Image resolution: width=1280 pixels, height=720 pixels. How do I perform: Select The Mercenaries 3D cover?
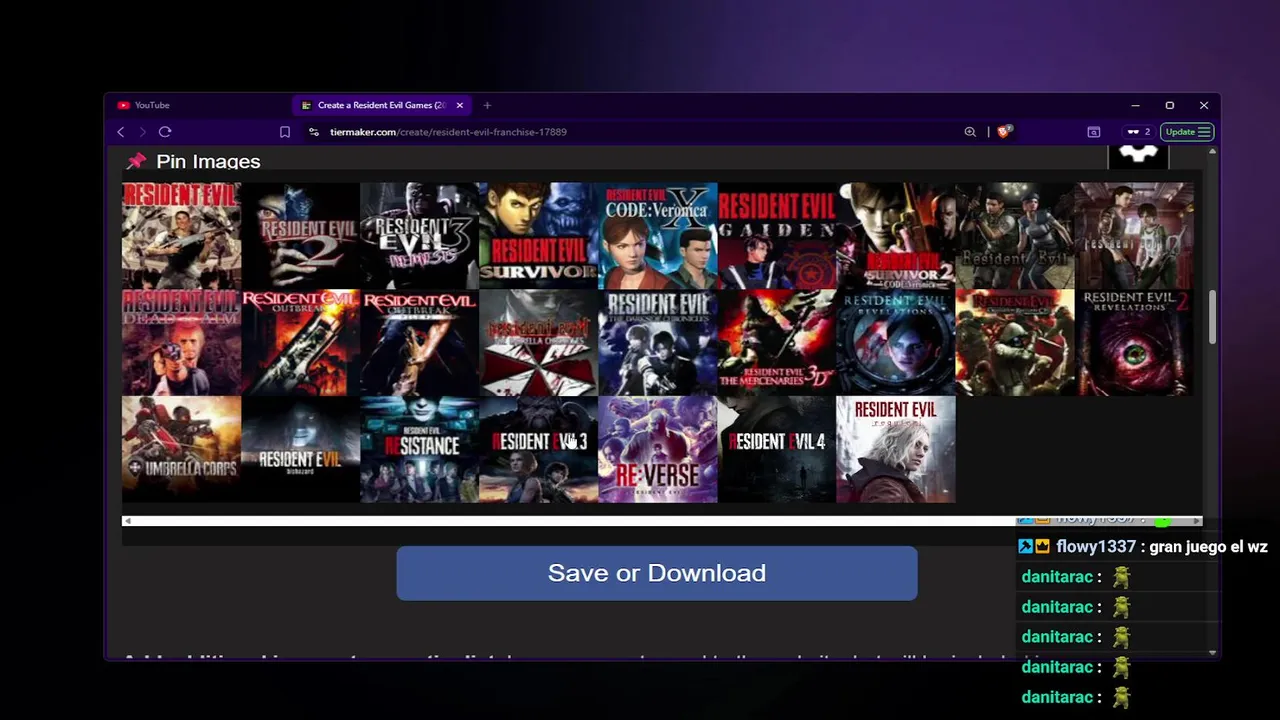(776, 343)
